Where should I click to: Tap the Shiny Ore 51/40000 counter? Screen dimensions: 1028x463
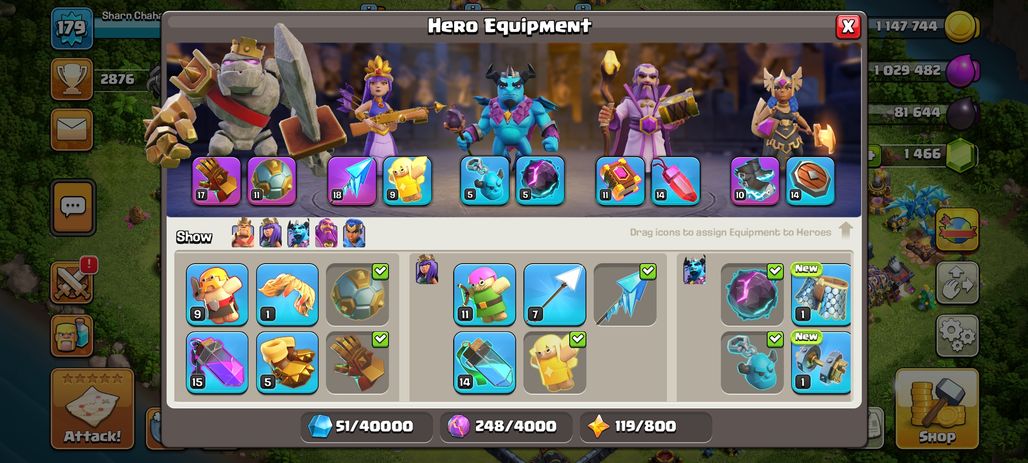click(x=367, y=427)
